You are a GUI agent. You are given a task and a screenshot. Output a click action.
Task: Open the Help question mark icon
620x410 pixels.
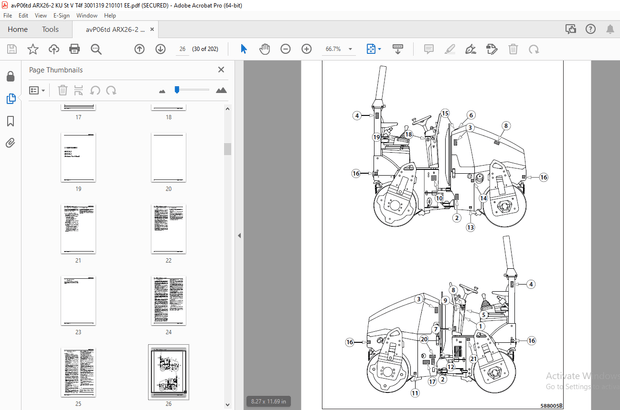590,29
